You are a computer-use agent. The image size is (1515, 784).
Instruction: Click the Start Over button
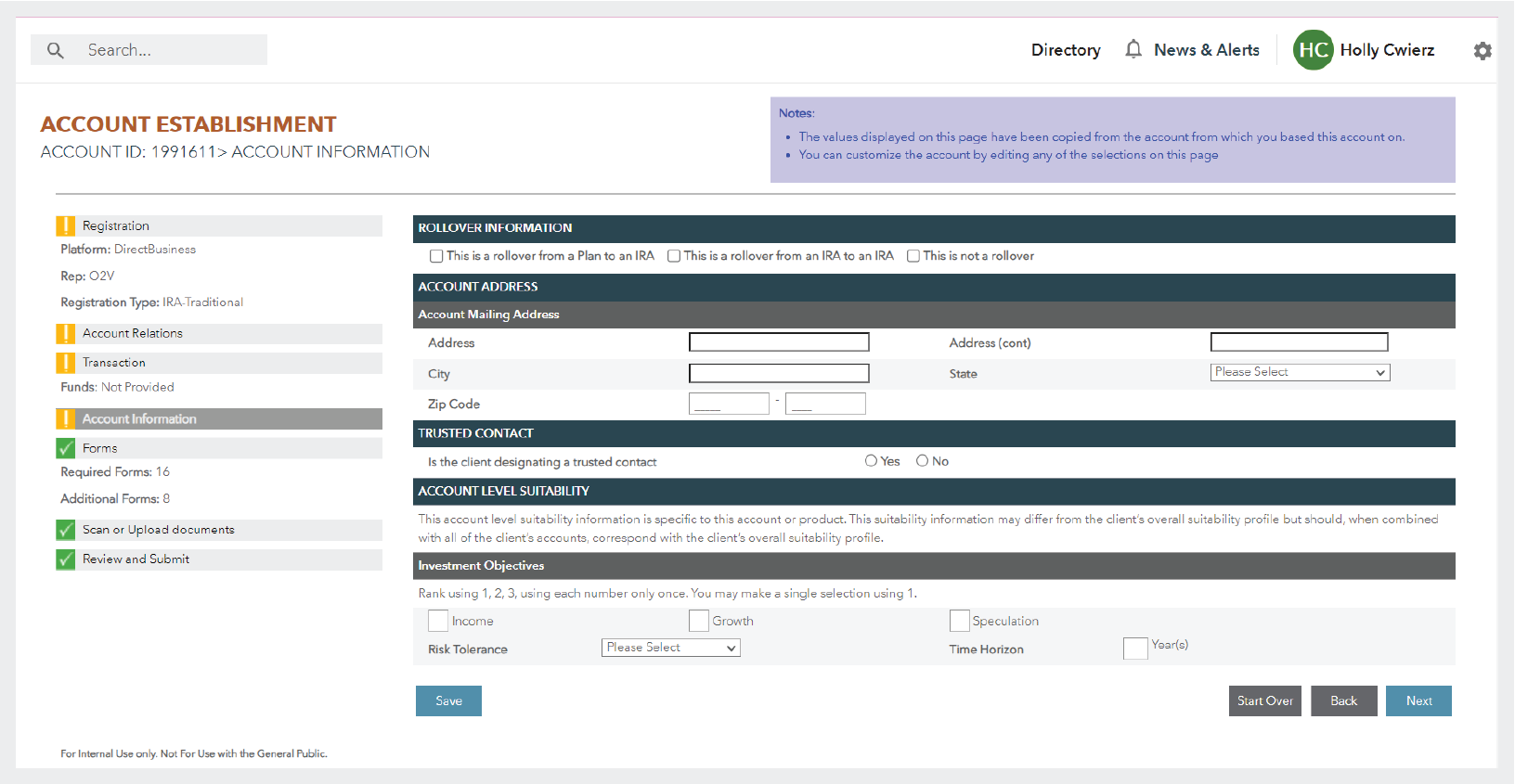tap(1264, 701)
